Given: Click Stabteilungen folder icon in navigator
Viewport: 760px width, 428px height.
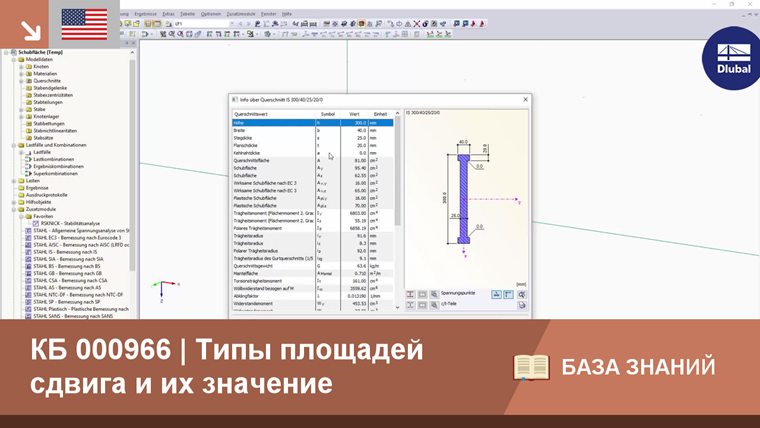Looking at the screenshot, I should coord(29,102).
